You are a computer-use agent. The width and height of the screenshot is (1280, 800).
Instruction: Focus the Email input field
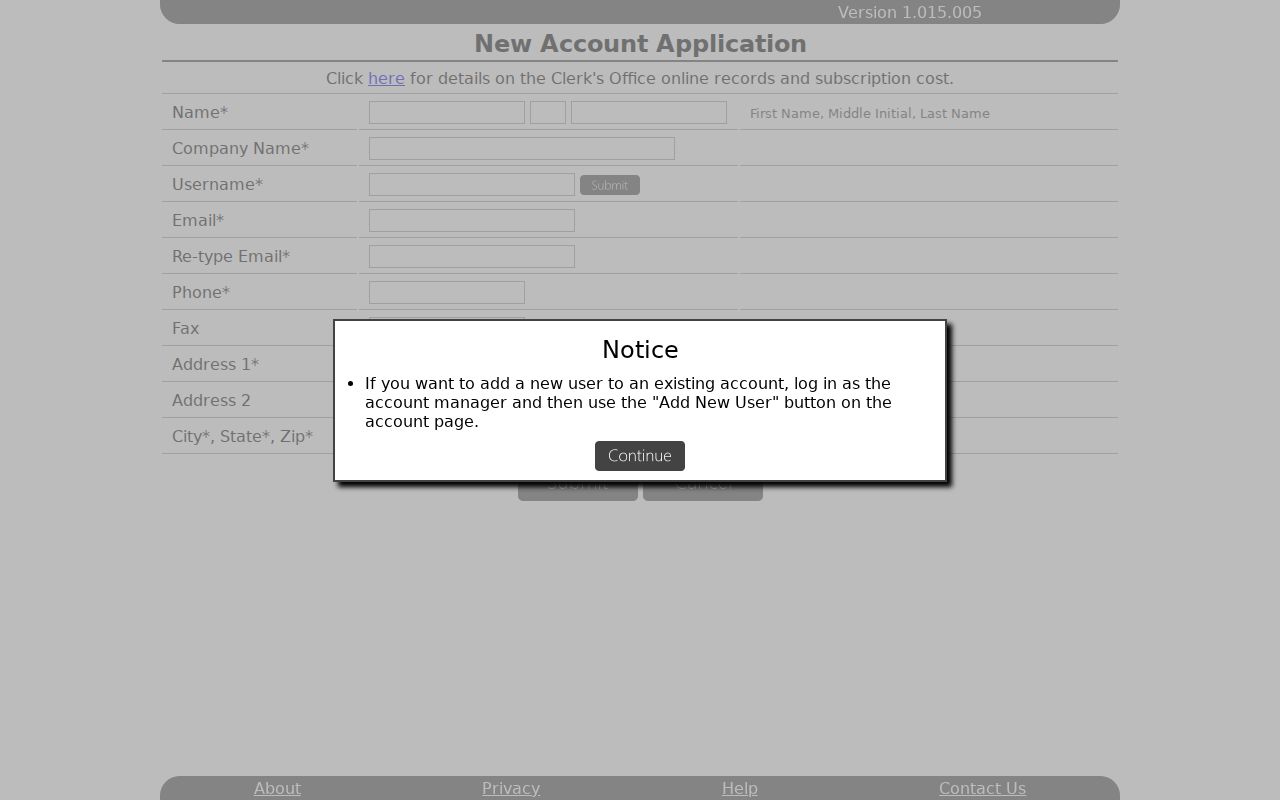(x=472, y=220)
